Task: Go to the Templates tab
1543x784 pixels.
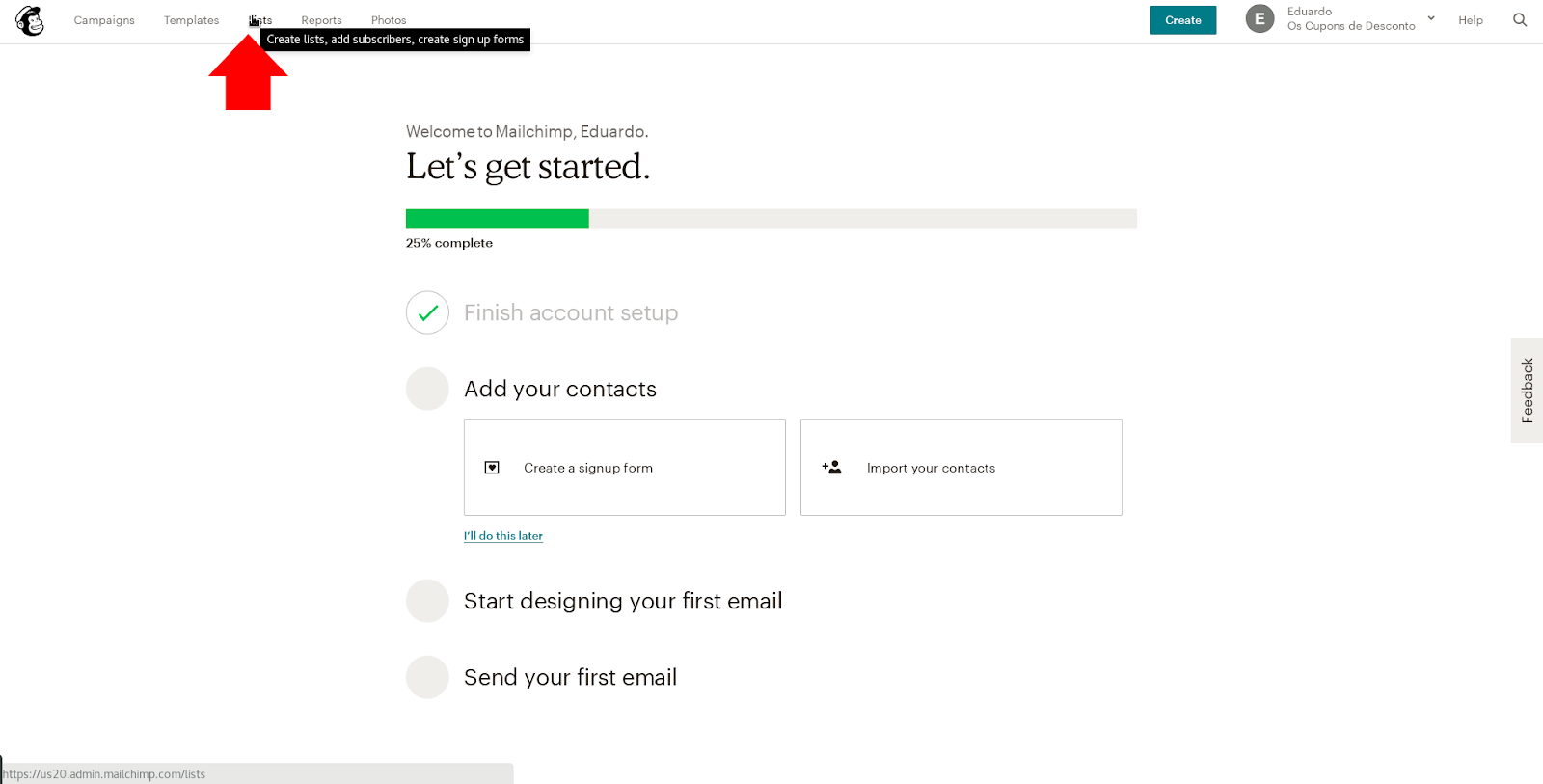Action: 191,20
